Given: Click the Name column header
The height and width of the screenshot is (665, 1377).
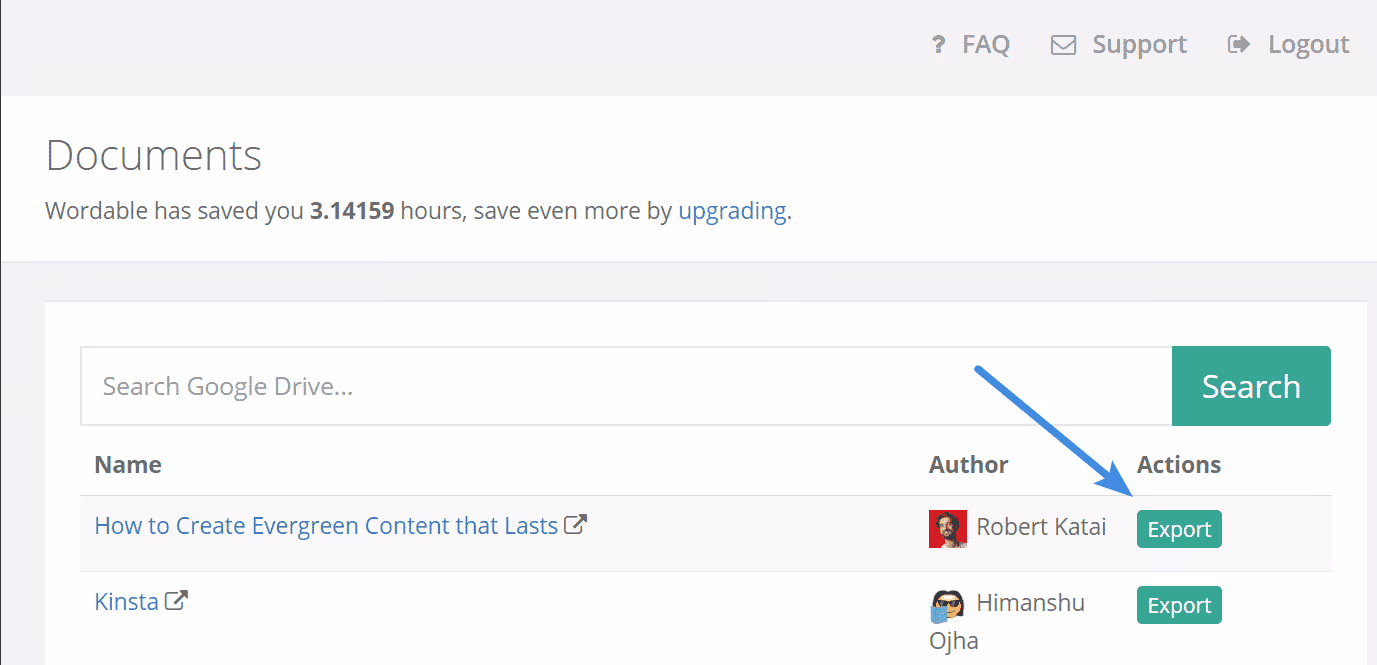Looking at the screenshot, I should (x=128, y=465).
